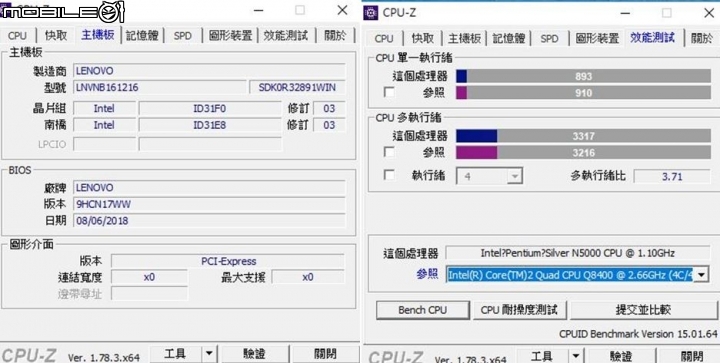Open the 記憶體 tab in right window

pyautogui.click(x=509, y=39)
